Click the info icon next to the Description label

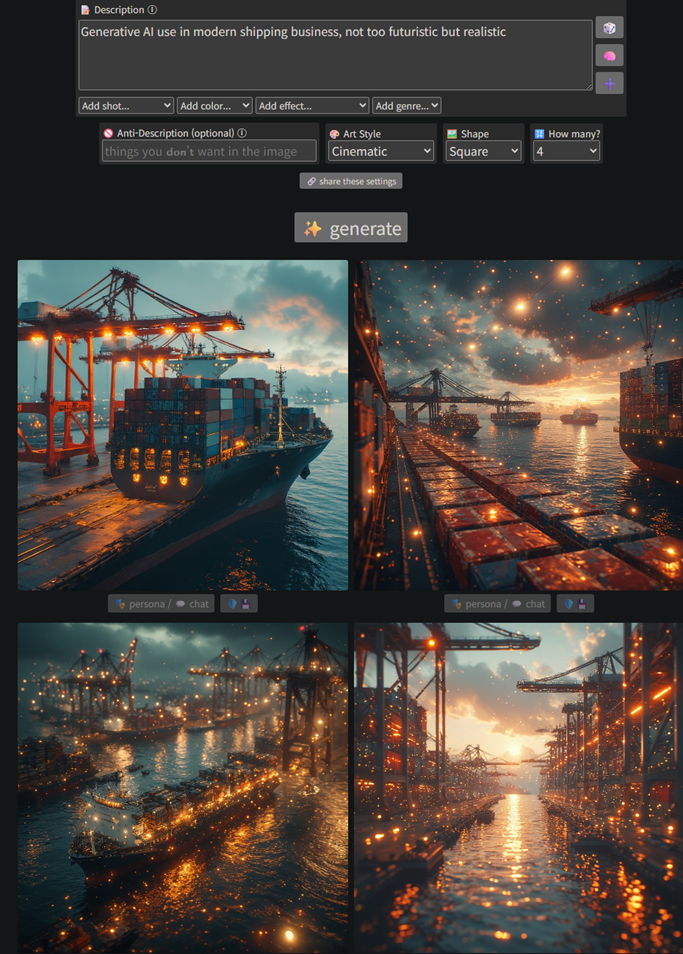click(x=152, y=10)
